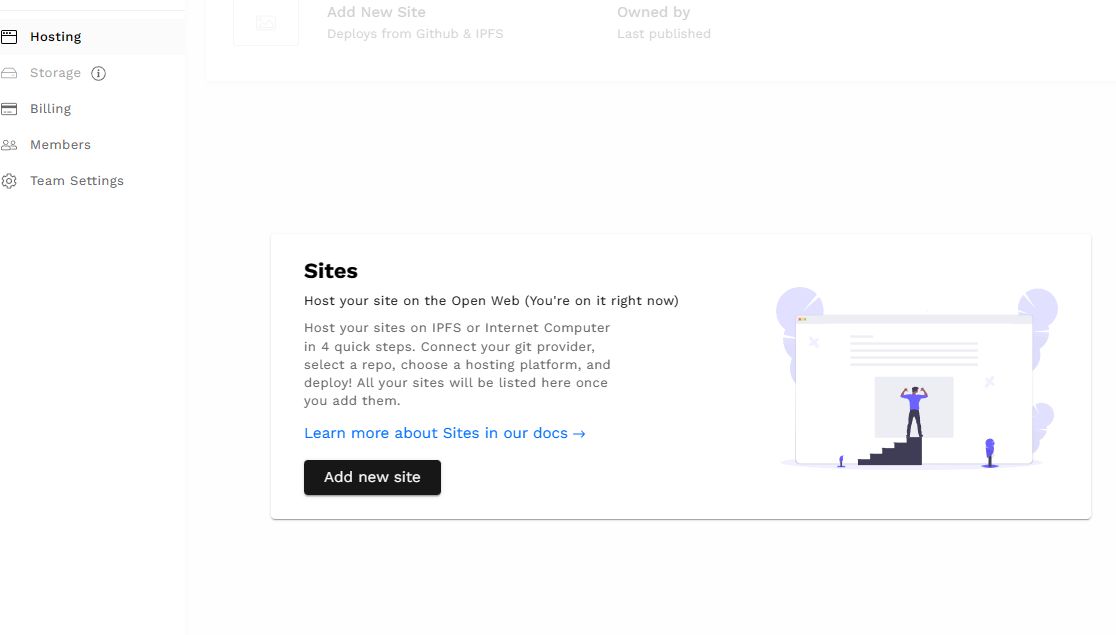The height and width of the screenshot is (635, 1116).
Task: Follow Learn more about Sites docs link
Action: tap(445, 433)
